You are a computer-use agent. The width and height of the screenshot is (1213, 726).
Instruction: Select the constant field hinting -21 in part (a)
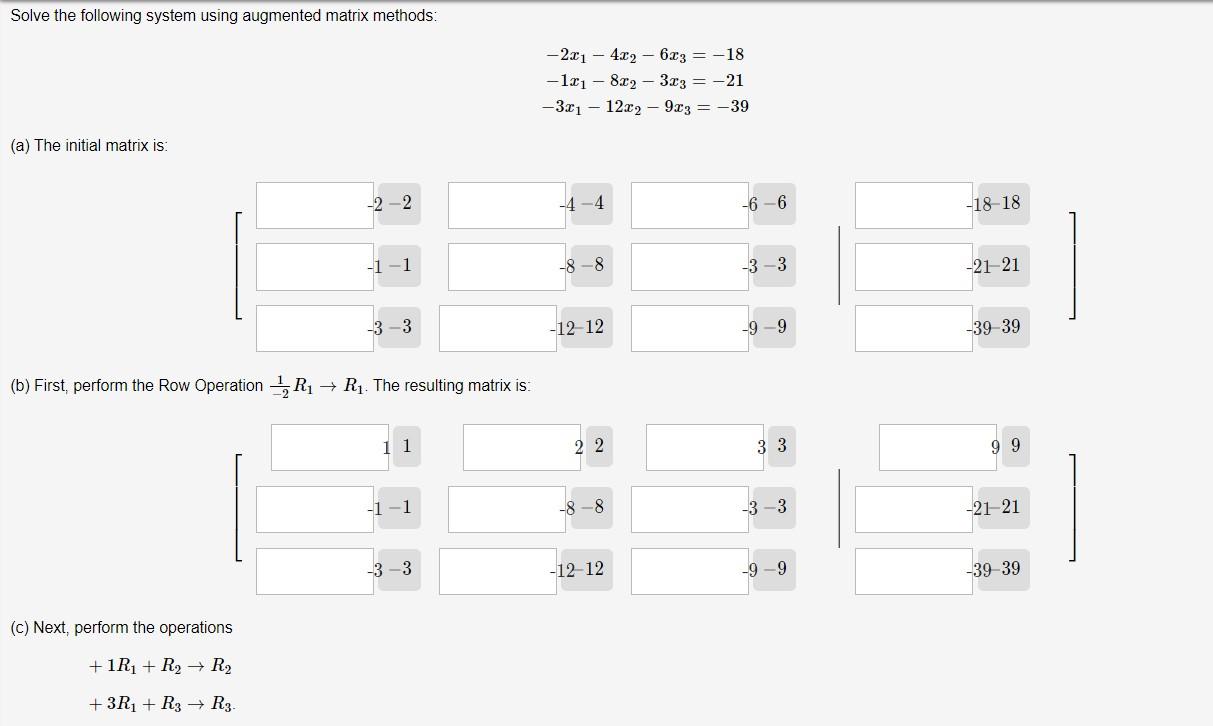coord(912,266)
